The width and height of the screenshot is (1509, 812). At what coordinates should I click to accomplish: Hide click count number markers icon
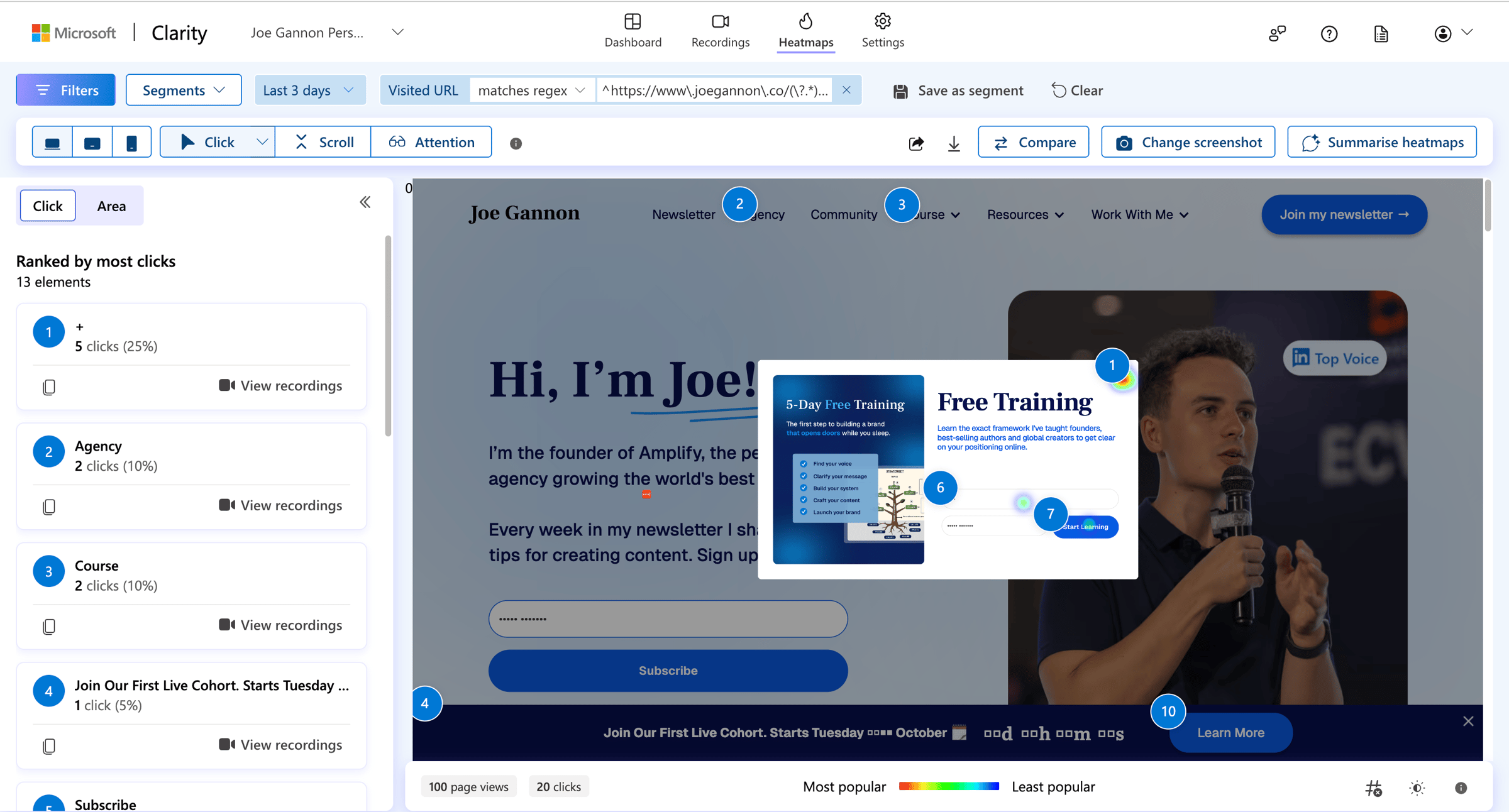[1374, 787]
